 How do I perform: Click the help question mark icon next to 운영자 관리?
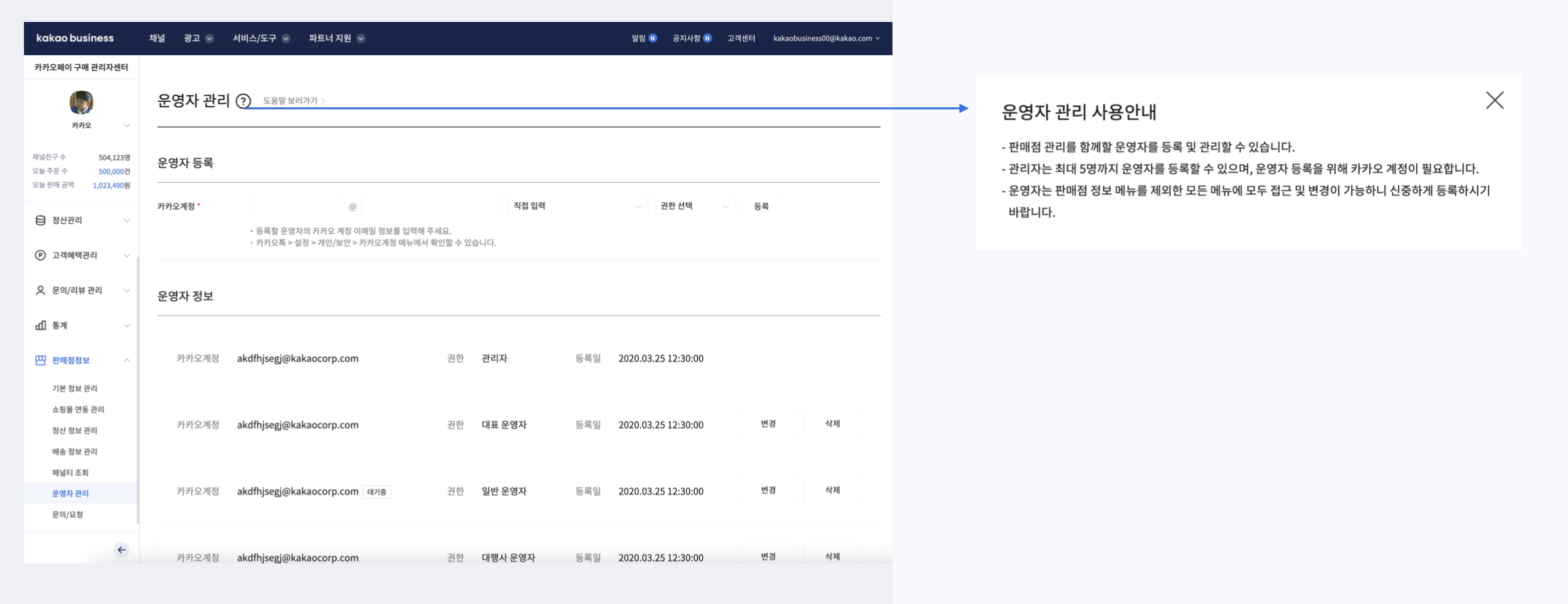pyautogui.click(x=244, y=101)
